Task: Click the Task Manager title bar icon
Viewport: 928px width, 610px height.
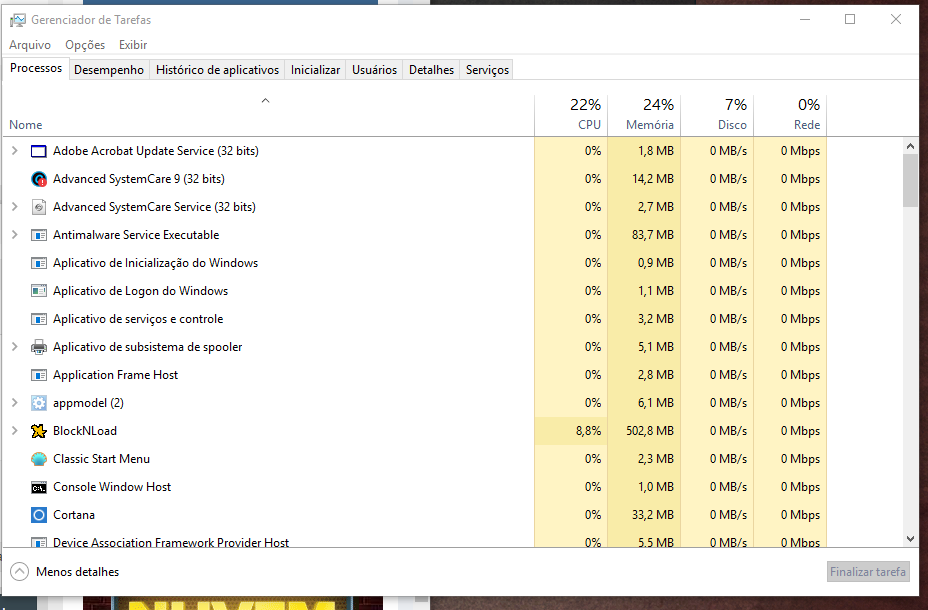Action: [x=18, y=20]
